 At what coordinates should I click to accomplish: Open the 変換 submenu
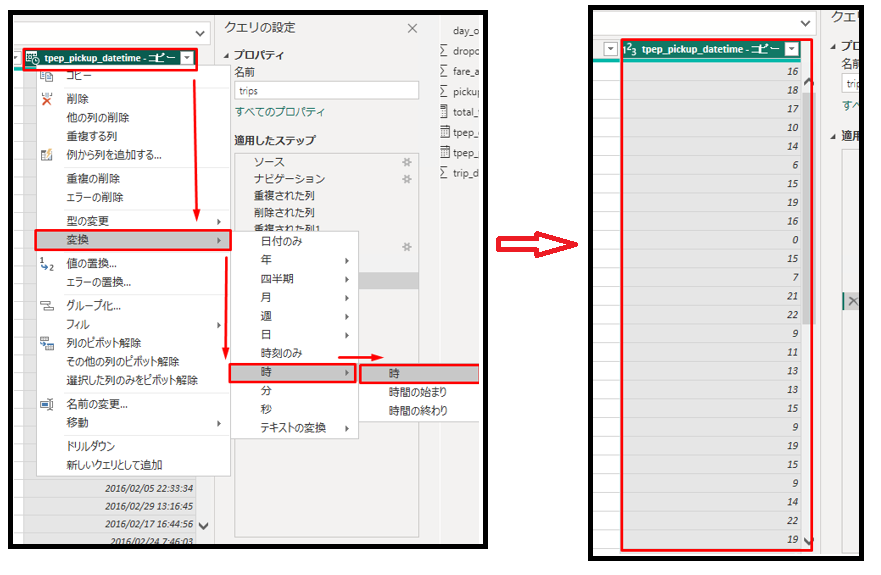133,240
